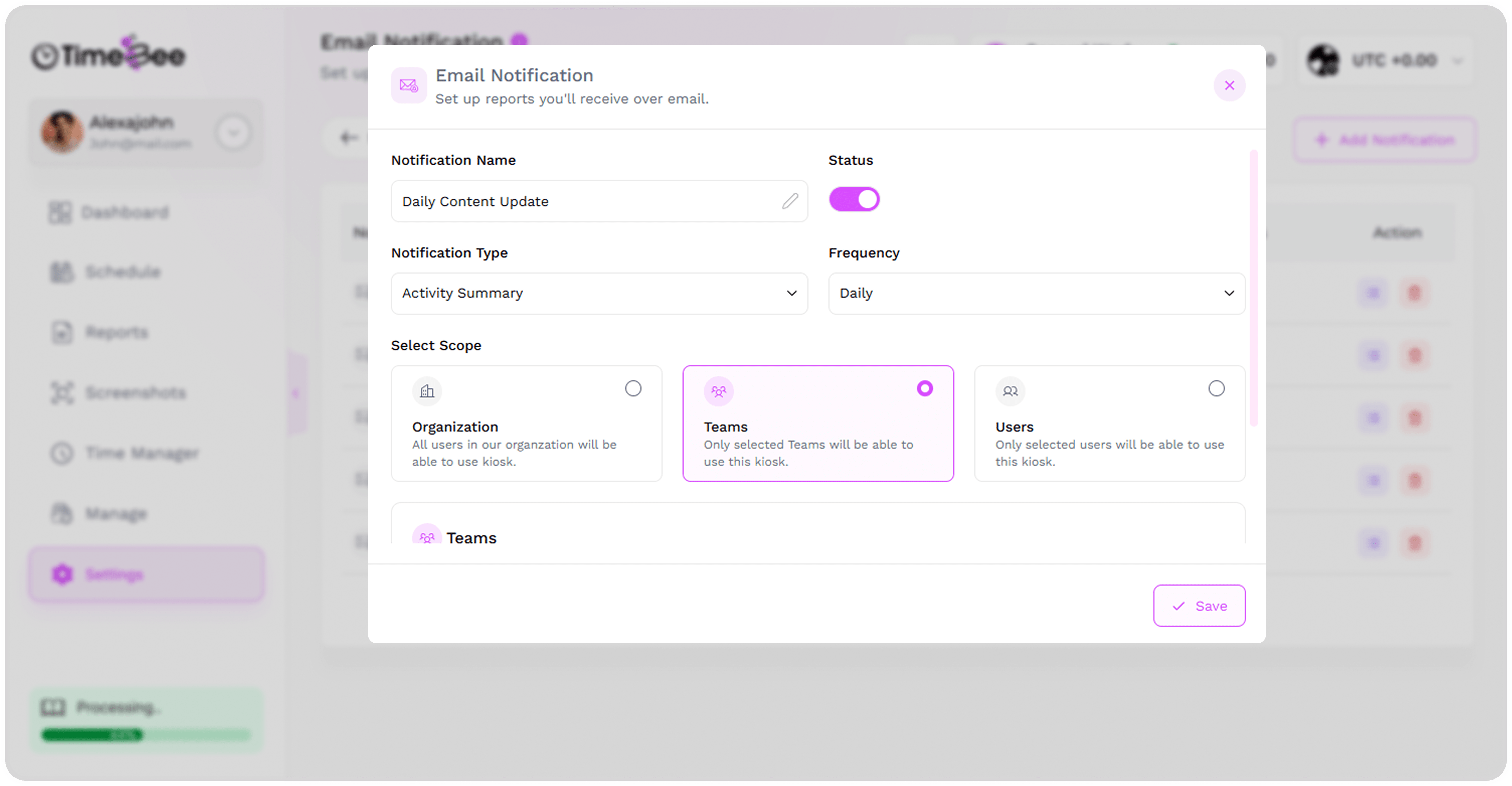The image size is (1512, 786).
Task: Select the Teams scope radio button
Action: click(x=924, y=388)
